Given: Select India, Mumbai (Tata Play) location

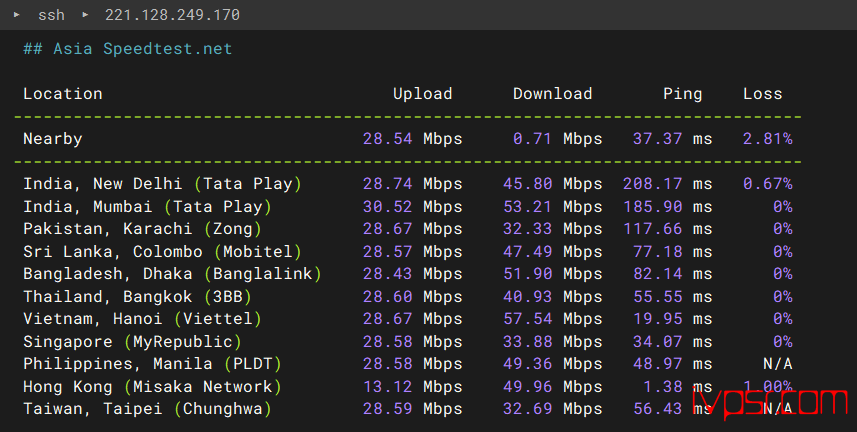Looking at the screenshot, I should point(147,207).
